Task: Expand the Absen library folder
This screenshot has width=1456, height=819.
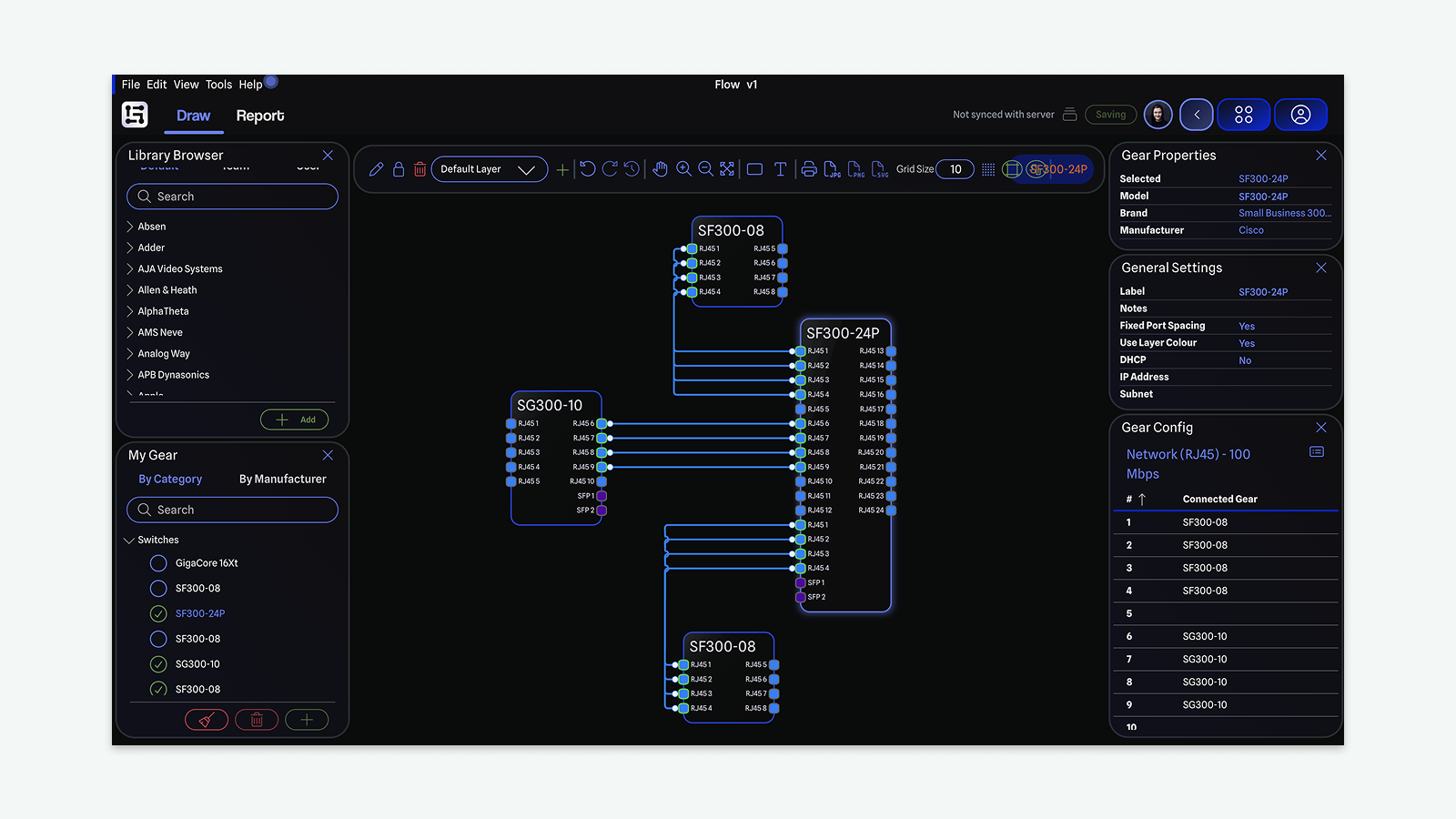Action: [x=130, y=227]
